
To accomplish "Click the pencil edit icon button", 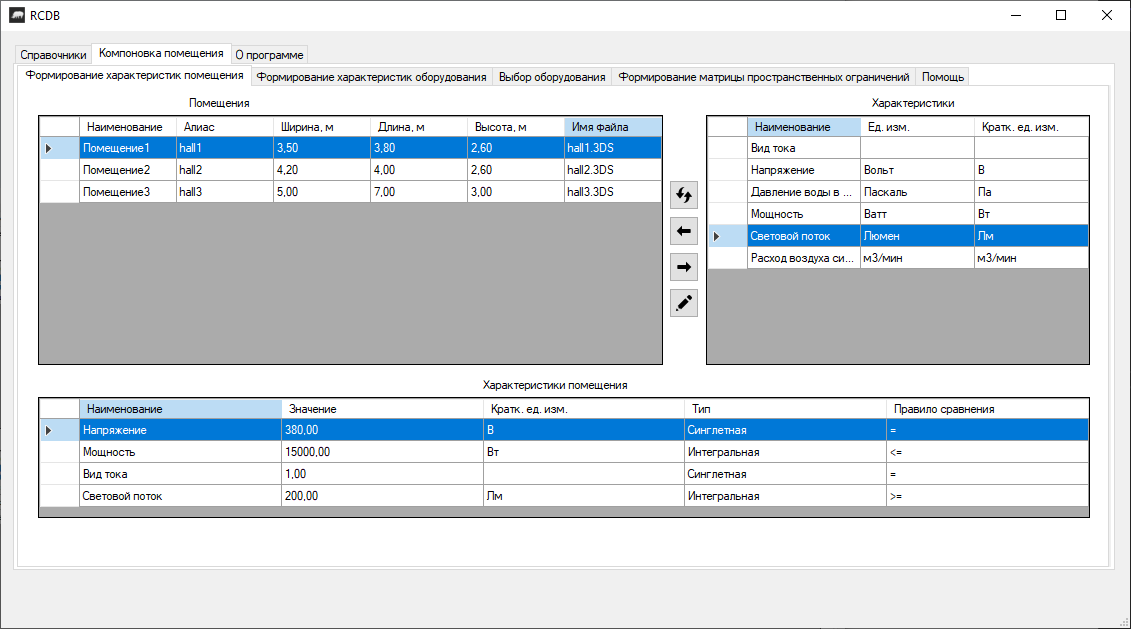I will coord(684,303).
